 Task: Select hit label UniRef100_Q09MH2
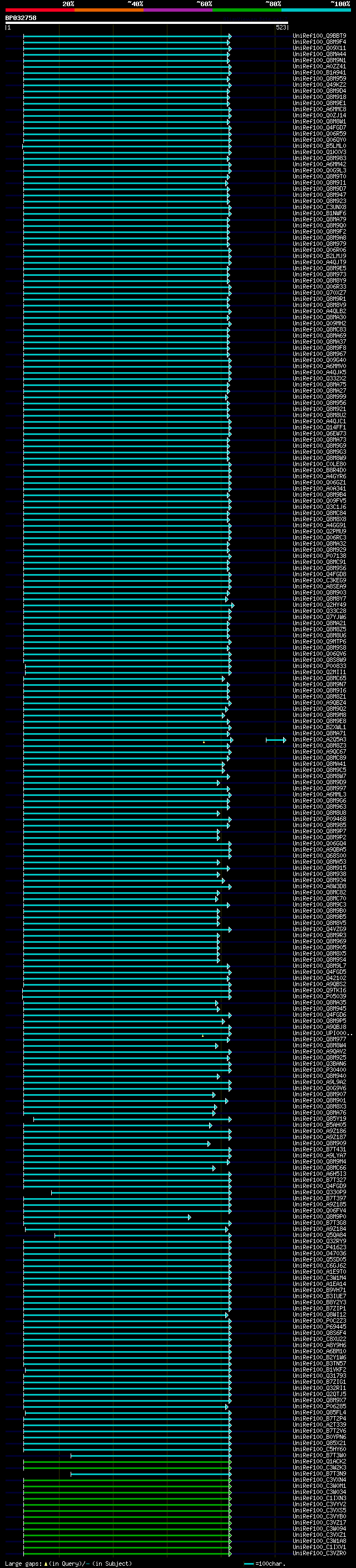coord(319,323)
